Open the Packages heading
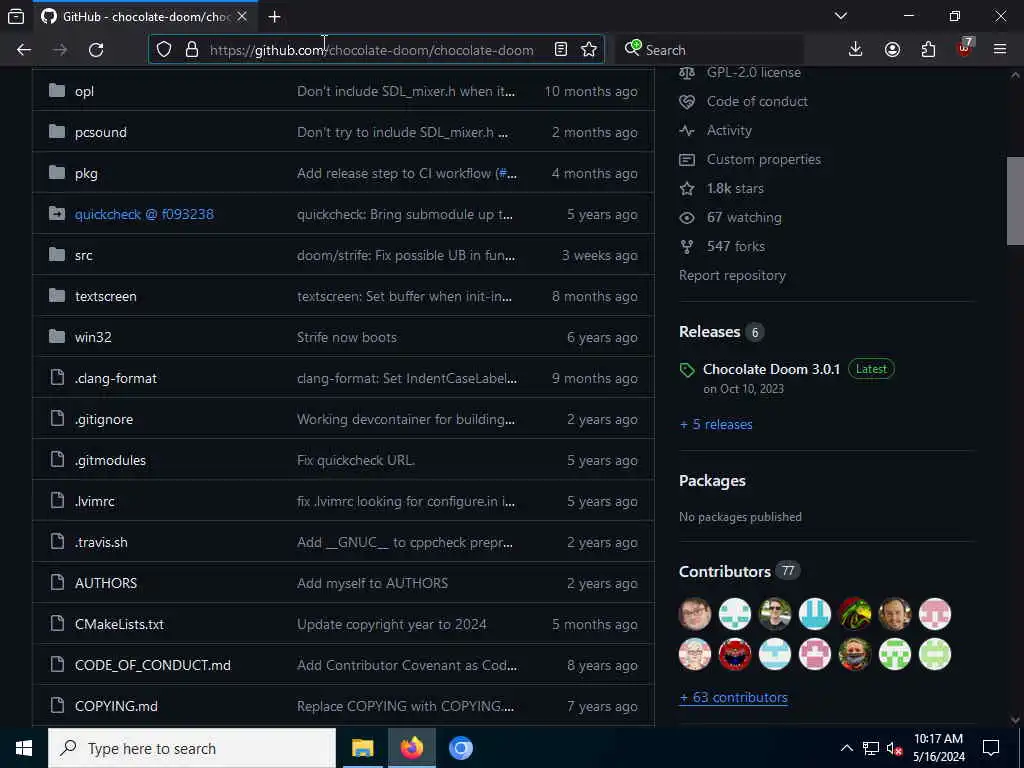Screen dimensions: 1024x768 [712, 481]
